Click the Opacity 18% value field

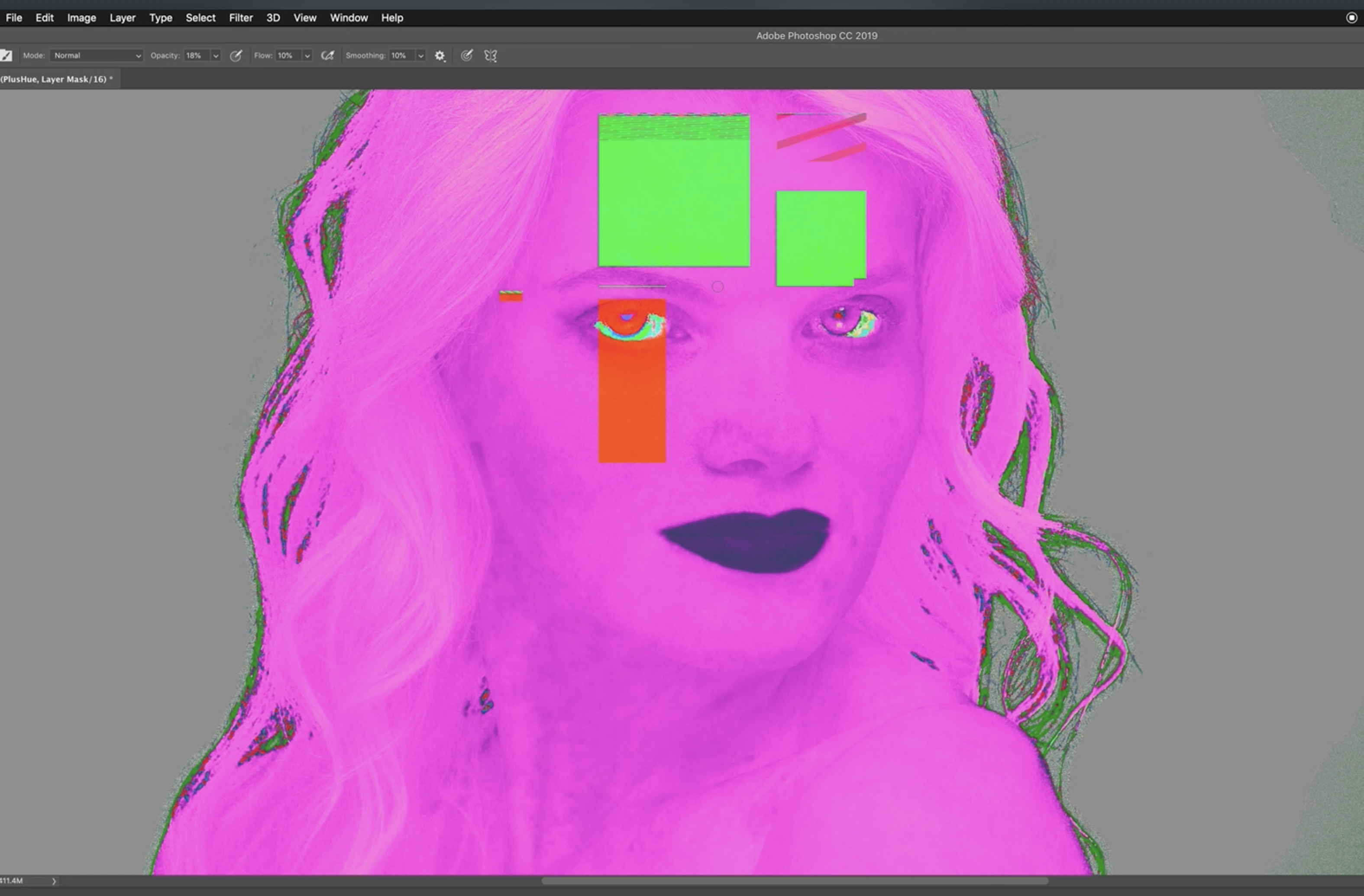pyautogui.click(x=197, y=55)
